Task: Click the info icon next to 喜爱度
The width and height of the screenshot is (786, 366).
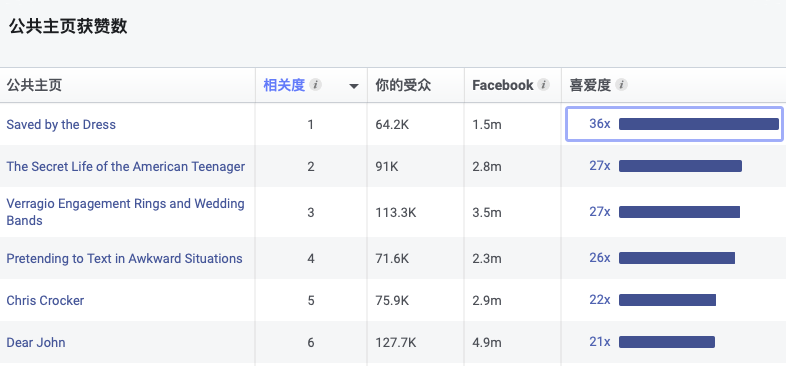Action: [621, 84]
